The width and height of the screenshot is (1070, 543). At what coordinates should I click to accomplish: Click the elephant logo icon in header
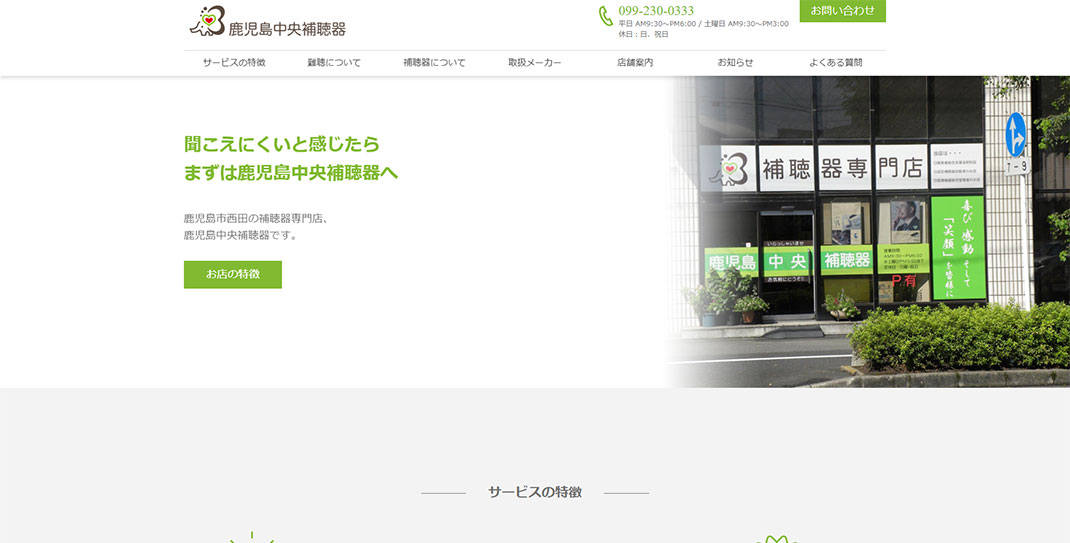pos(207,20)
